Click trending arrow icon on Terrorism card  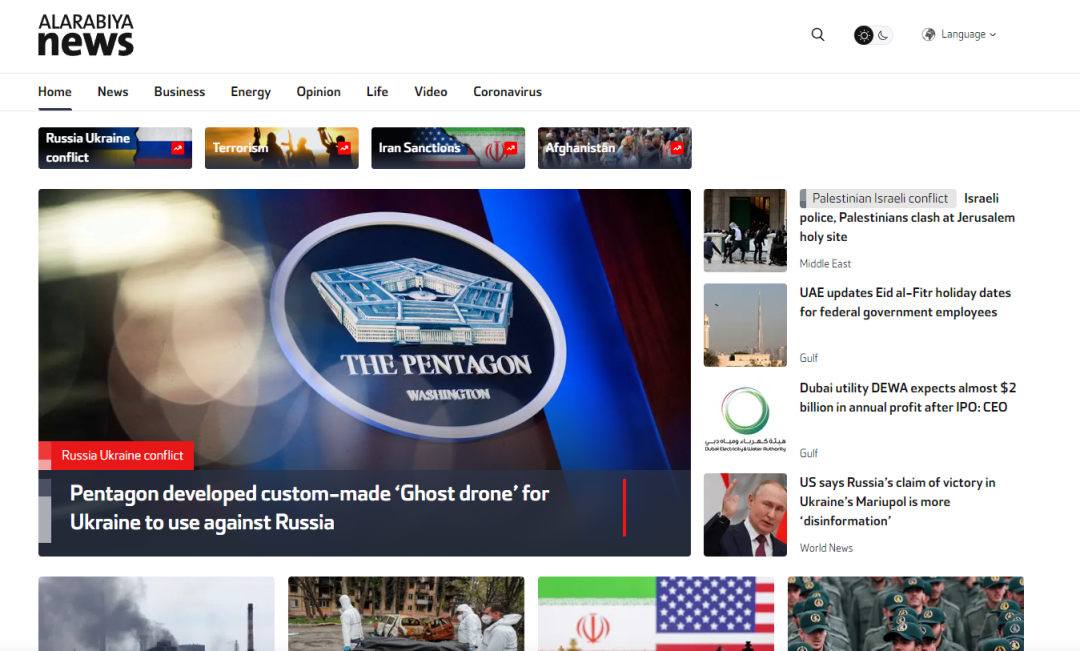[344, 147]
